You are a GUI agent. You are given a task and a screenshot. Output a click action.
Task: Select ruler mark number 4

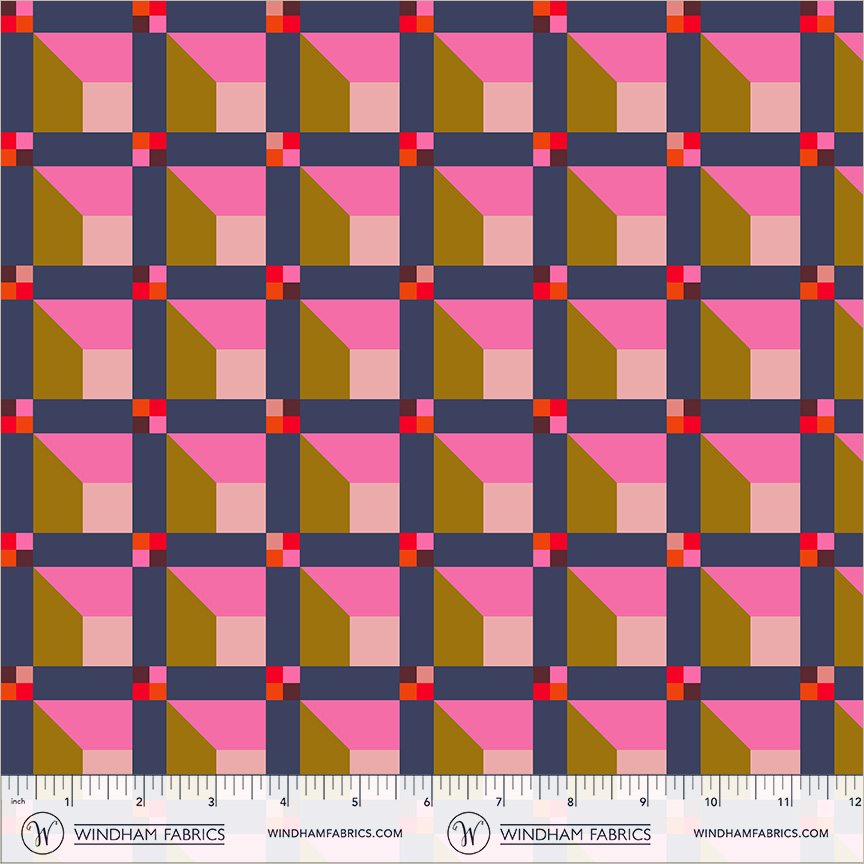point(283,802)
